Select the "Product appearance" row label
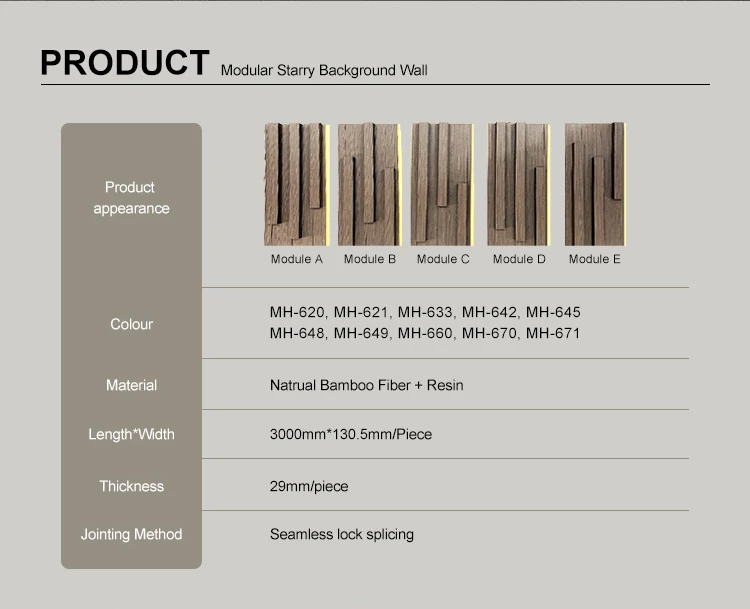The height and width of the screenshot is (609, 750). [x=131, y=198]
